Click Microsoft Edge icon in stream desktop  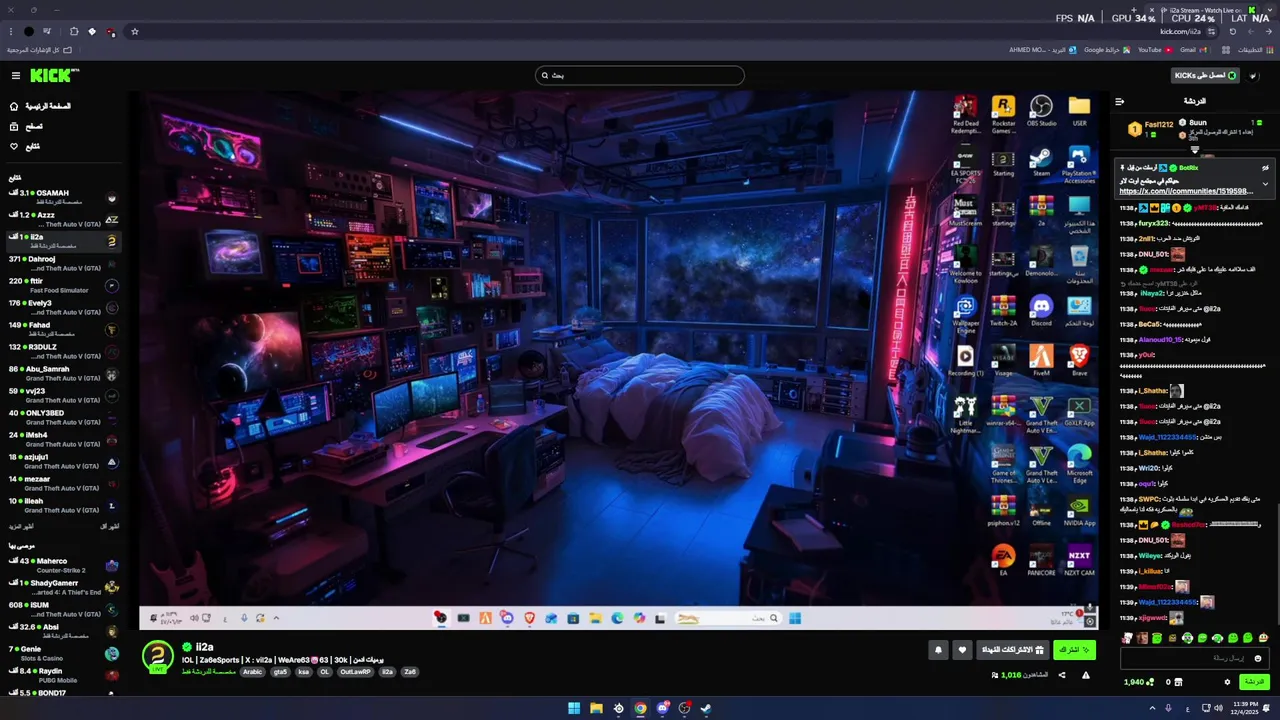(x=1079, y=462)
